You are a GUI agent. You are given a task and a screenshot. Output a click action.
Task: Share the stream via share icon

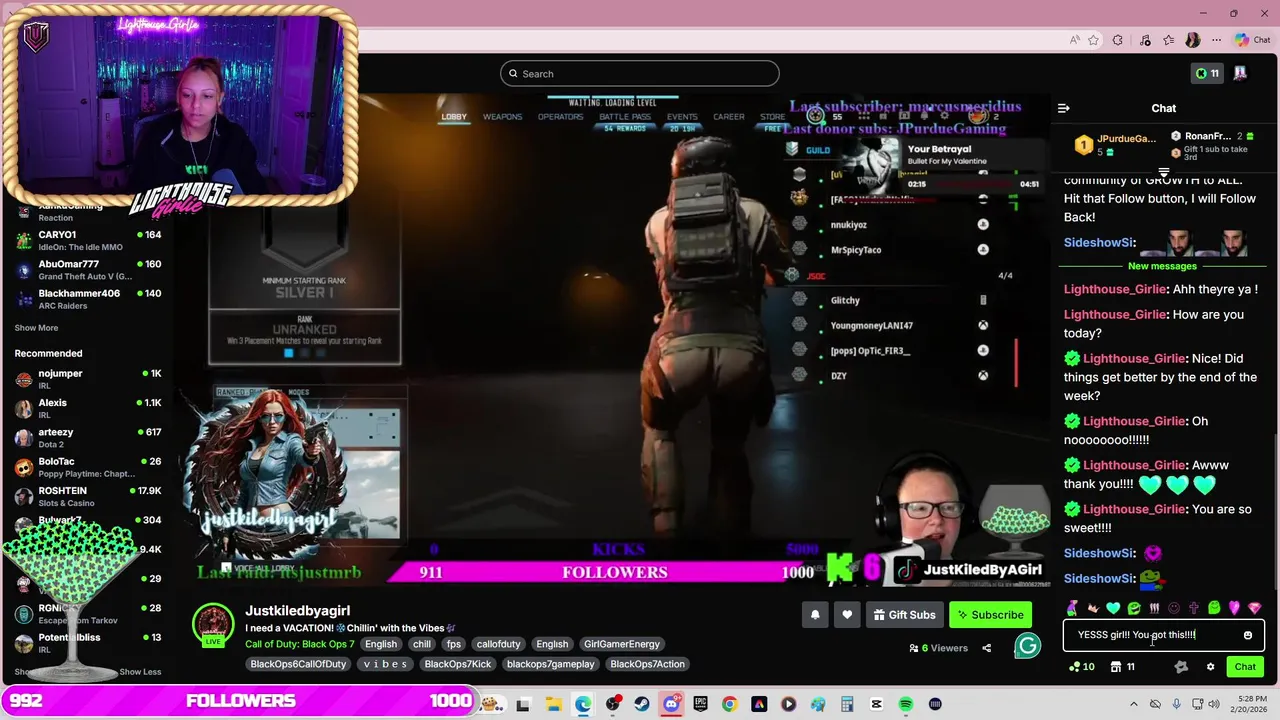pos(986,648)
